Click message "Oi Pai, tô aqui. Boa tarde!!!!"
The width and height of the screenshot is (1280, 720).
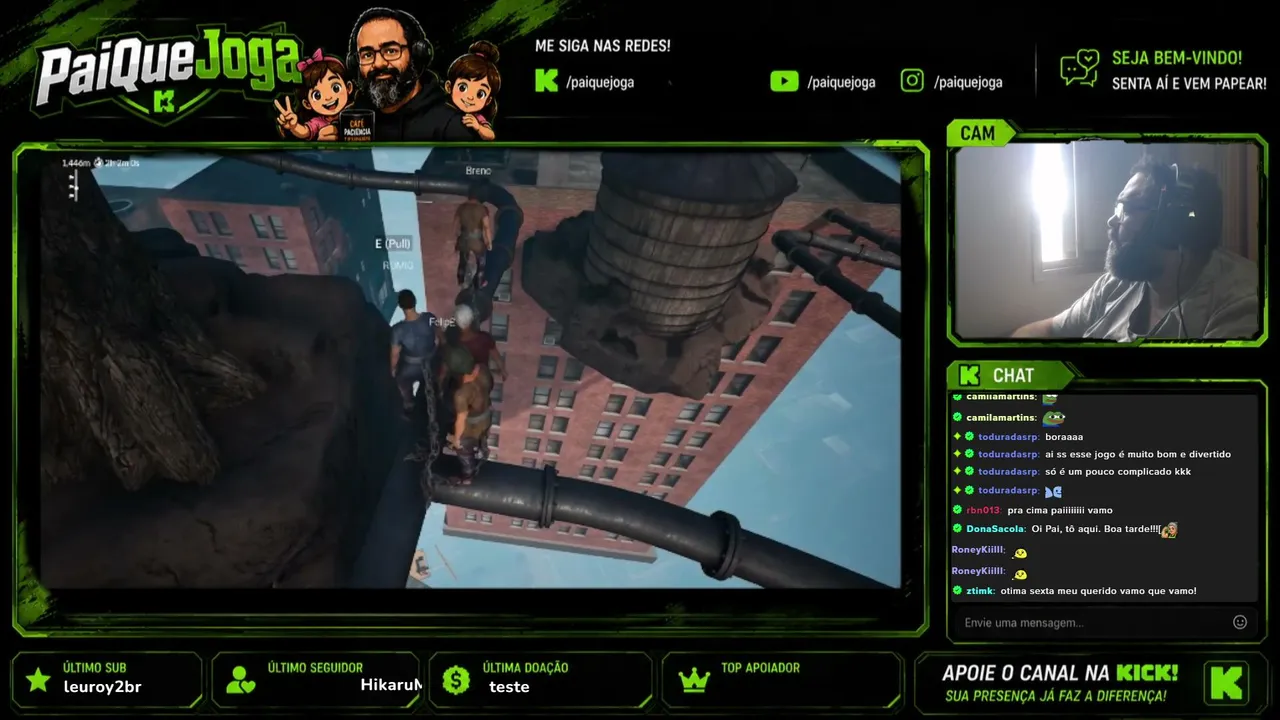point(1095,529)
